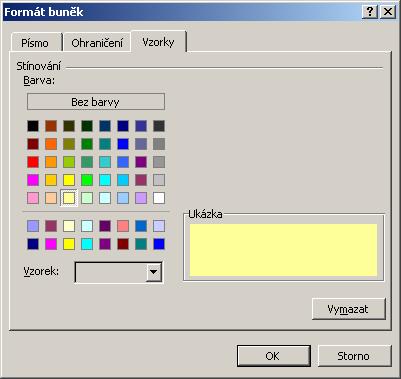This screenshot has height=379, width=401.
Task: Pick the dark red swatch in bottom row
Action: (123, 244)
